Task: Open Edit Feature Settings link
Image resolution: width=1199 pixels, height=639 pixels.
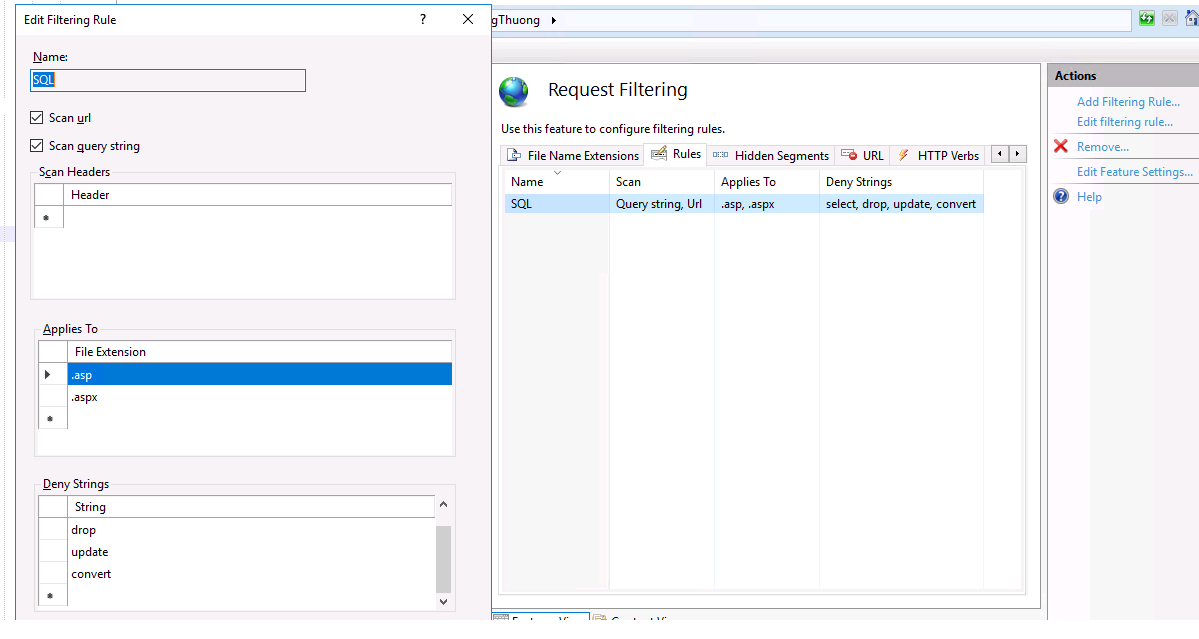Action: (1135, 172)
